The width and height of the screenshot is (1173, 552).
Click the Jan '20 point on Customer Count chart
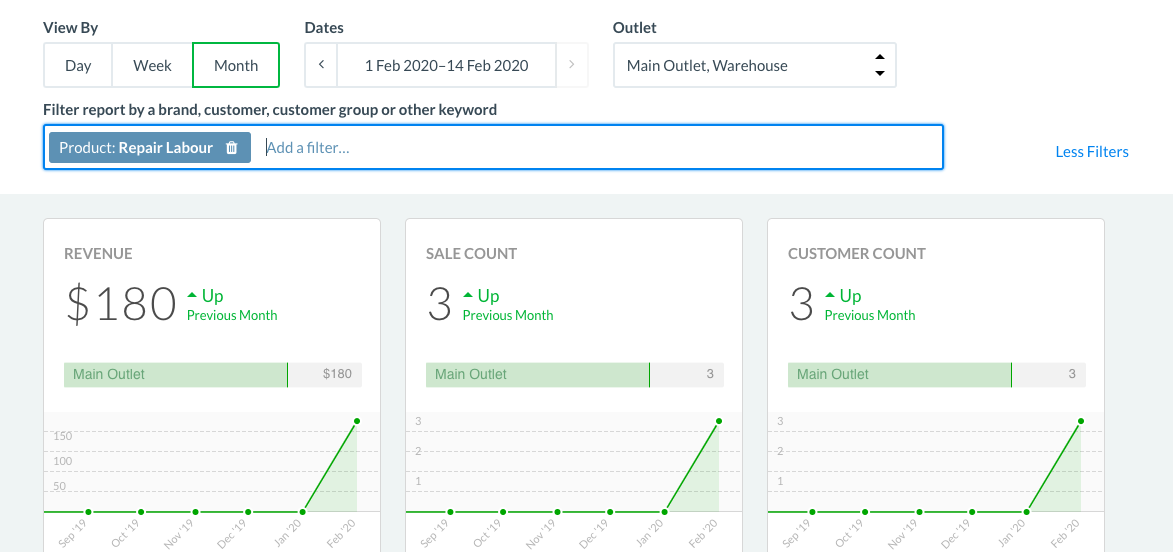1026,512
